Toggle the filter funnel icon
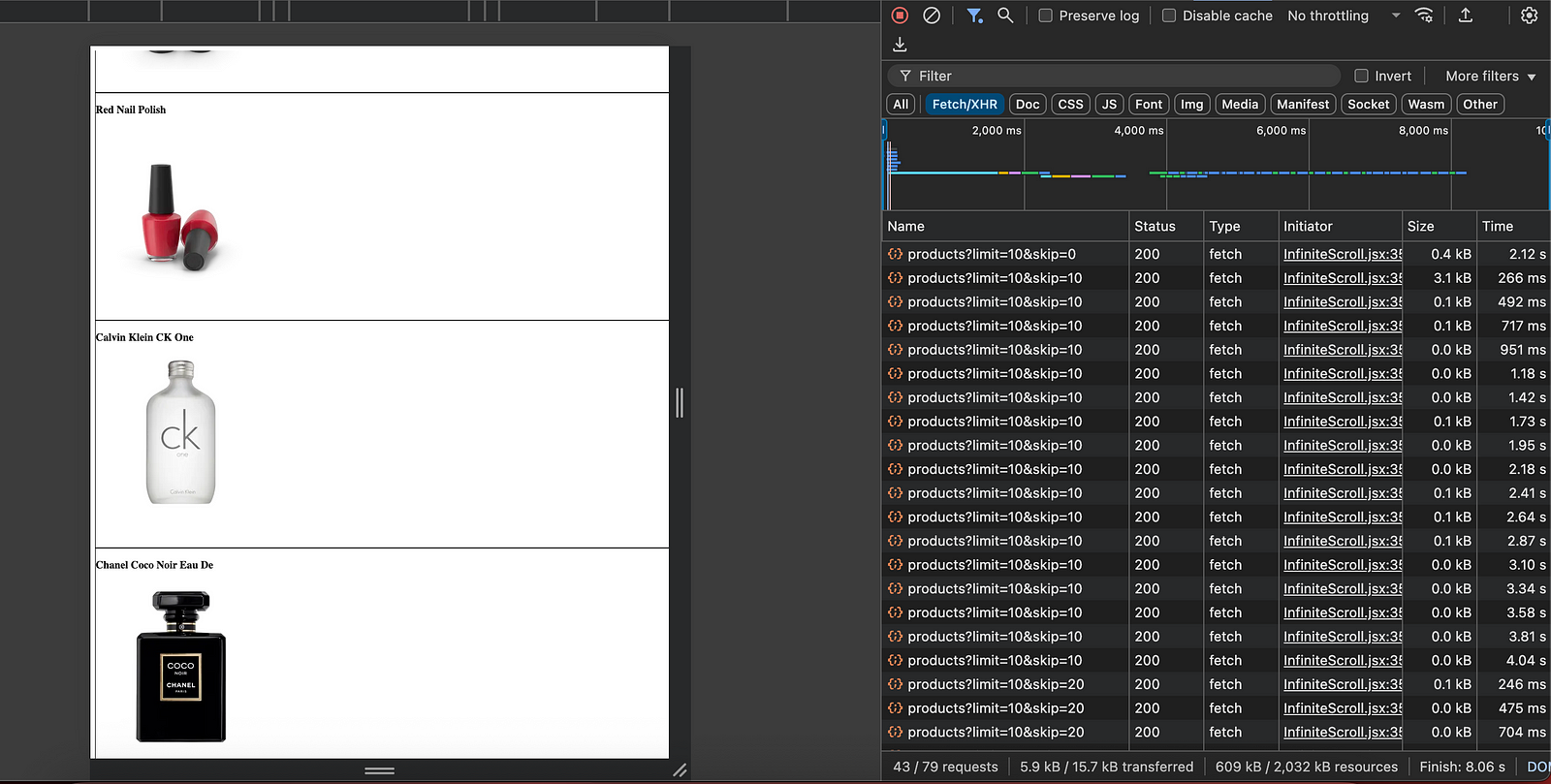 974,16
